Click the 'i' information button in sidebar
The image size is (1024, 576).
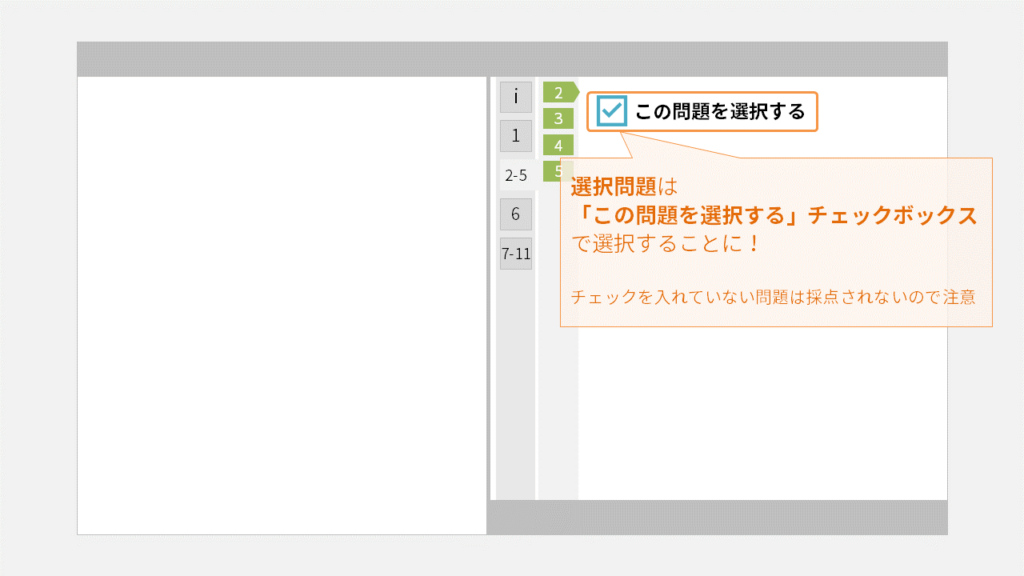point(515,97)
